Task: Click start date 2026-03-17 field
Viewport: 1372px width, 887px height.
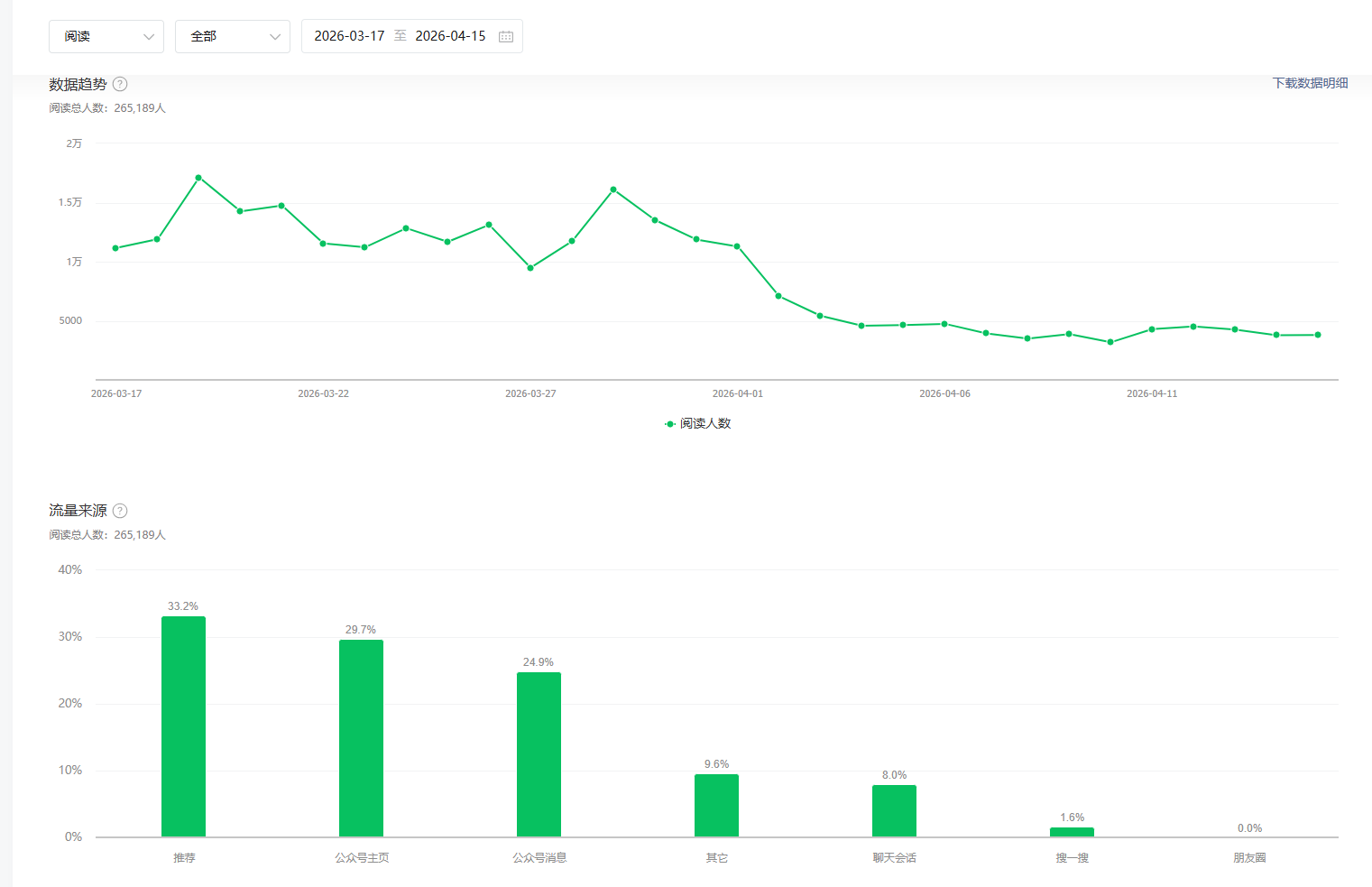Action: tap(349, 36)
